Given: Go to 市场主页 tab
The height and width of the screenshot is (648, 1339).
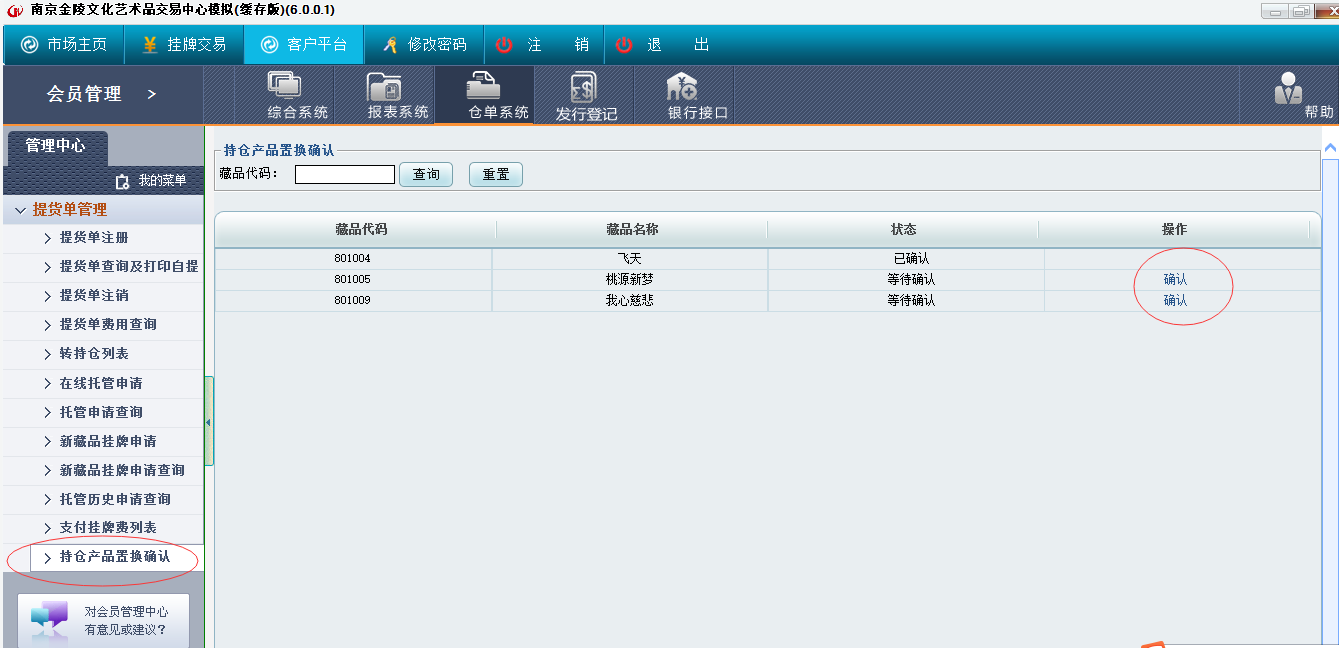Looking at the screenshot, I should pyautogui.click(x=64, y=45).
